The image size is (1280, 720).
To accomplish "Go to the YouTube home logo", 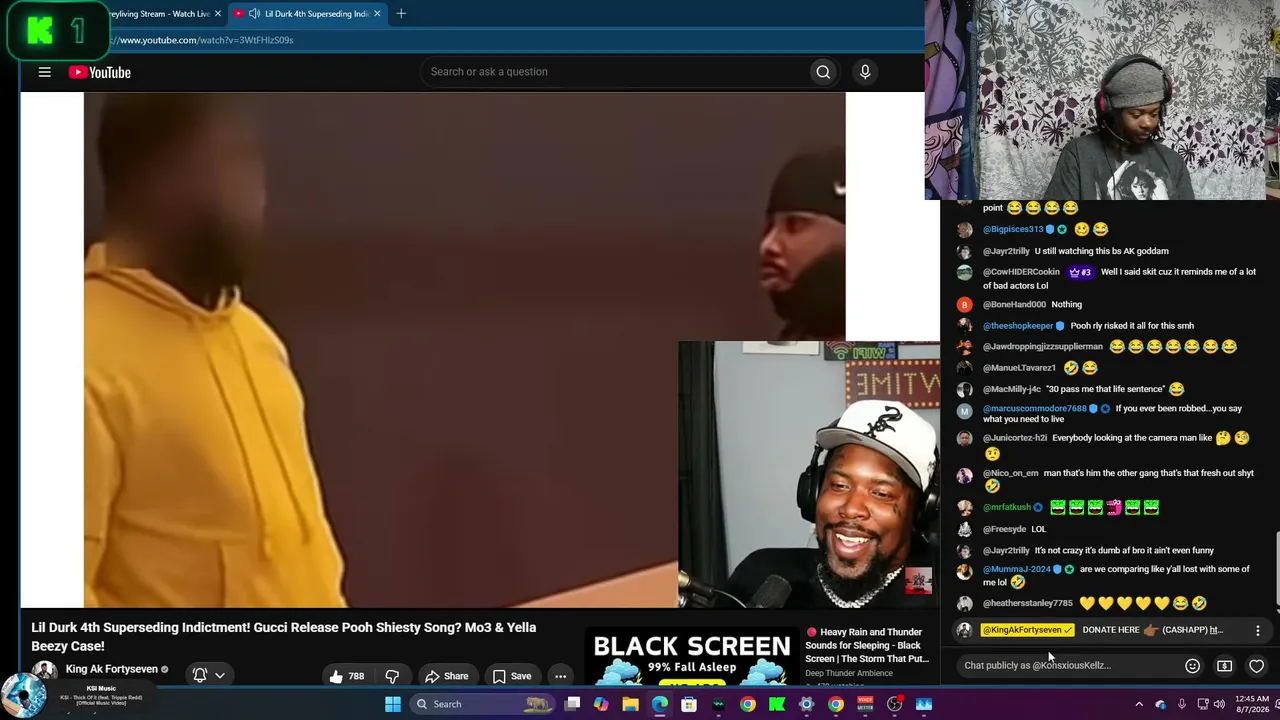I will [100, 72].
